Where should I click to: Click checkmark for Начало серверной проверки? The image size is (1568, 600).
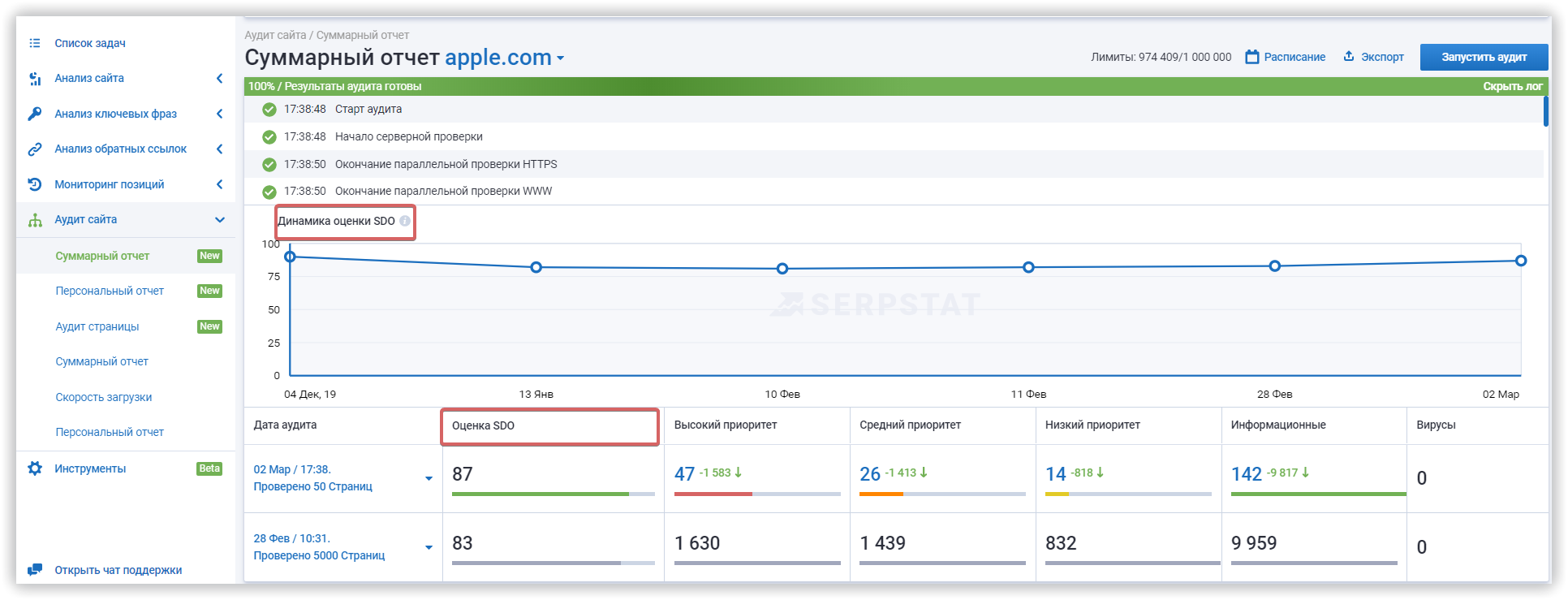pos(269,137)
